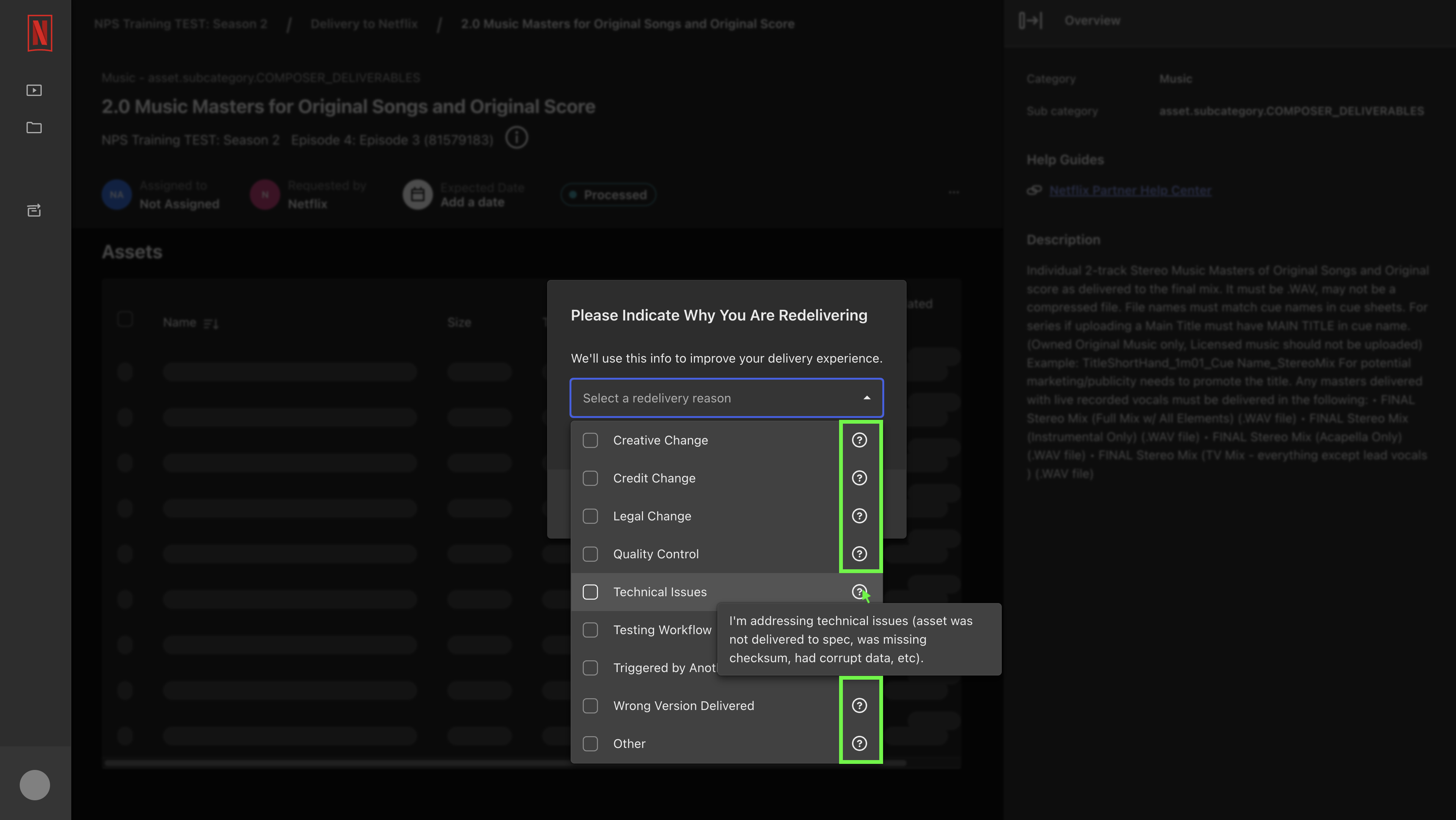Click the Overview panel title

[1092, 20]
